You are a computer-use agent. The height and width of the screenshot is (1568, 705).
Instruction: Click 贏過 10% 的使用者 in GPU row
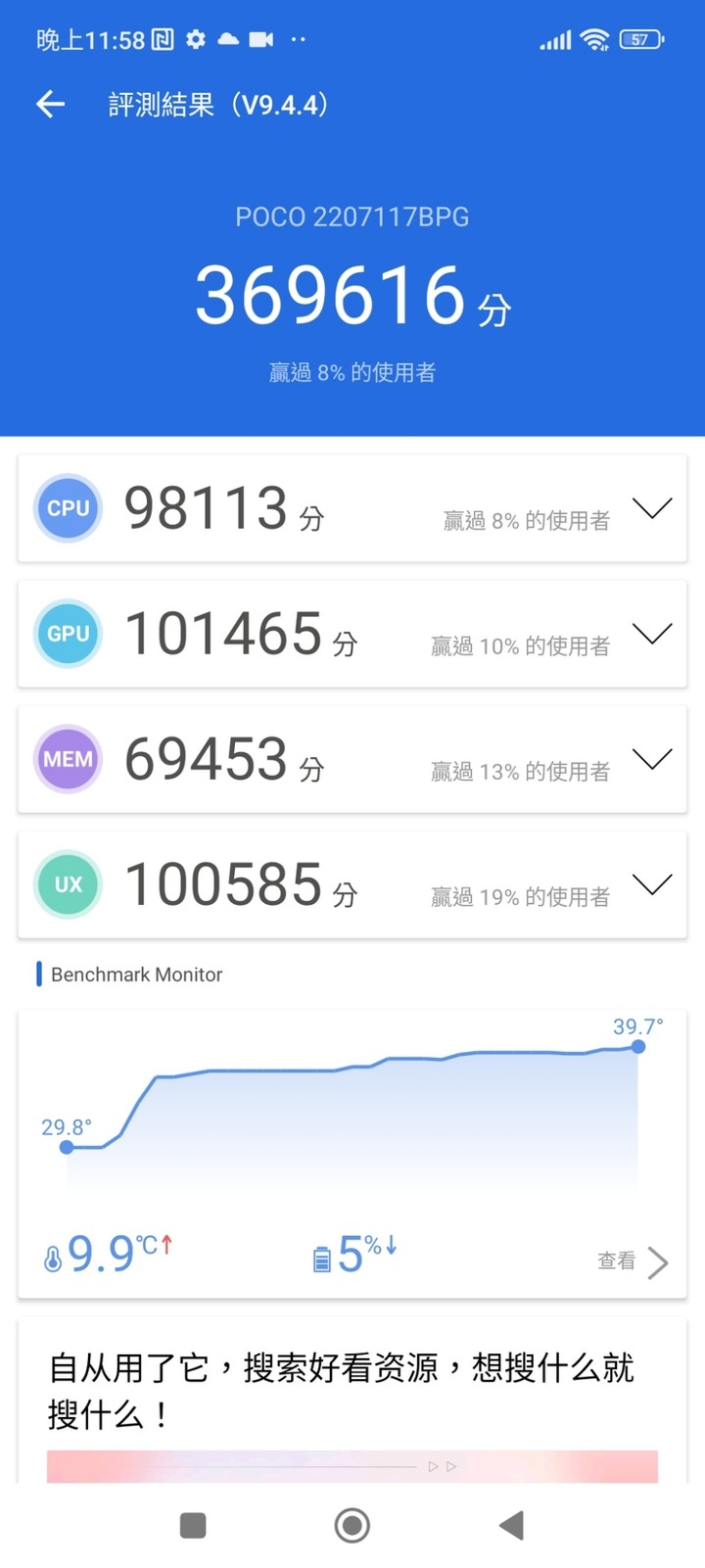click(x=520, y=646)
